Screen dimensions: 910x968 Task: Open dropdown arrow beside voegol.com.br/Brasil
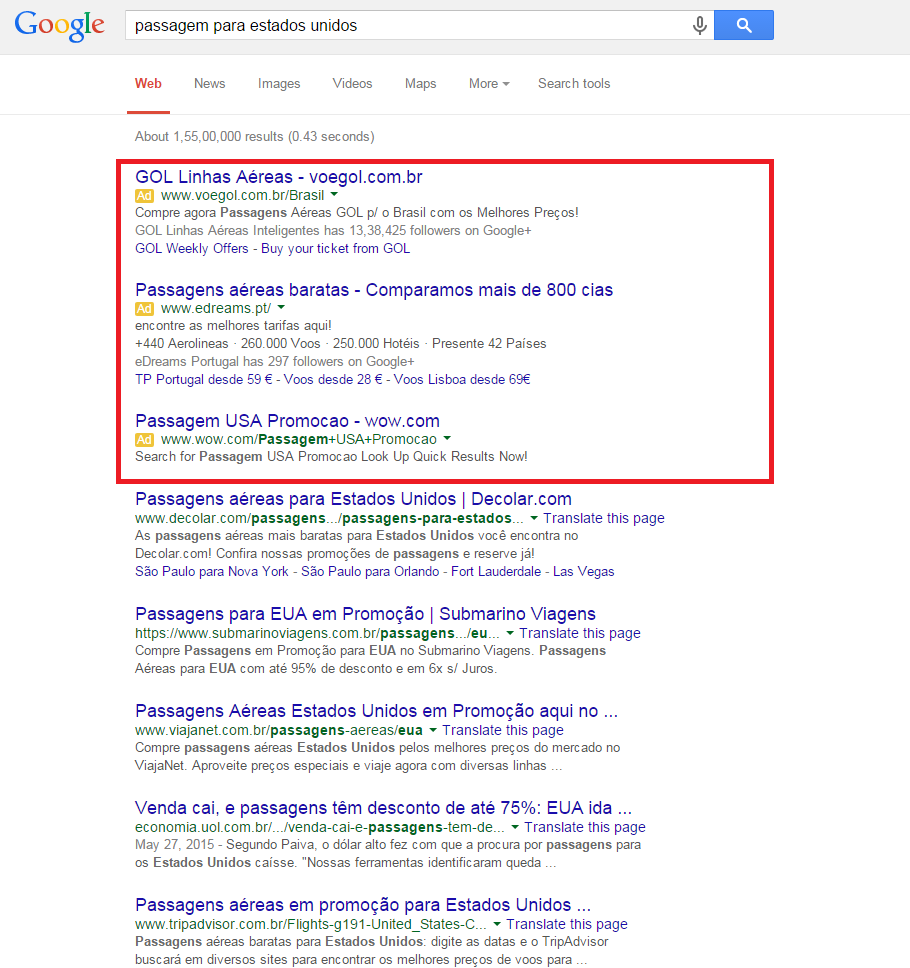334,194
